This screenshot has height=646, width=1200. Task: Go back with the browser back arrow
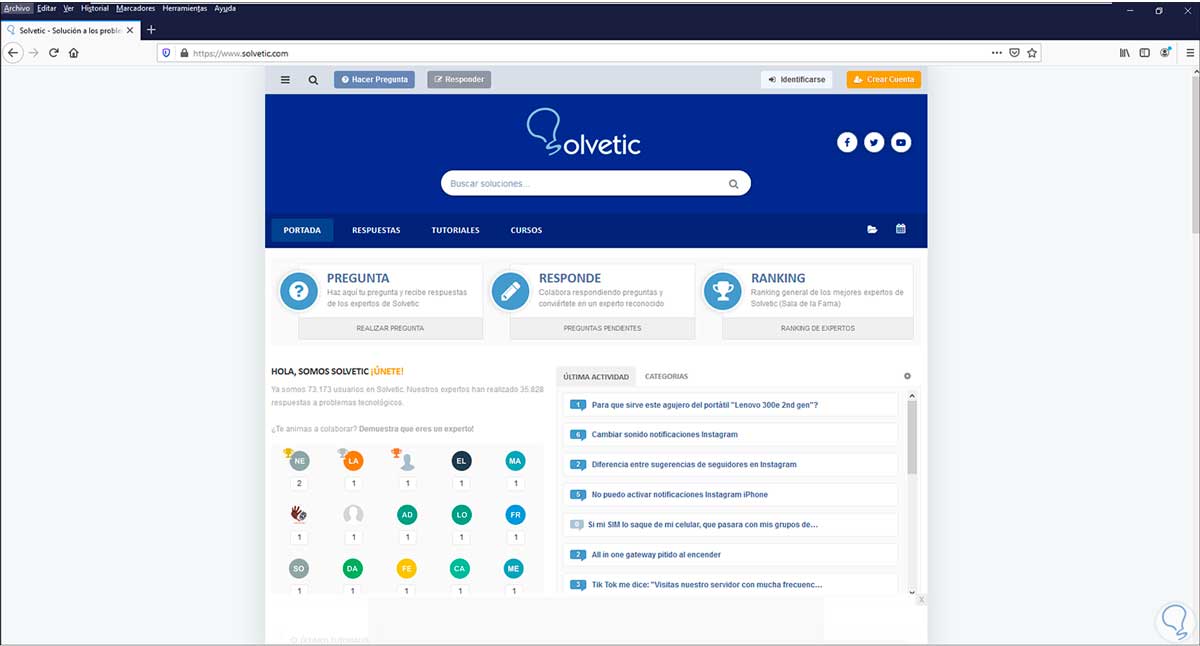13,53
